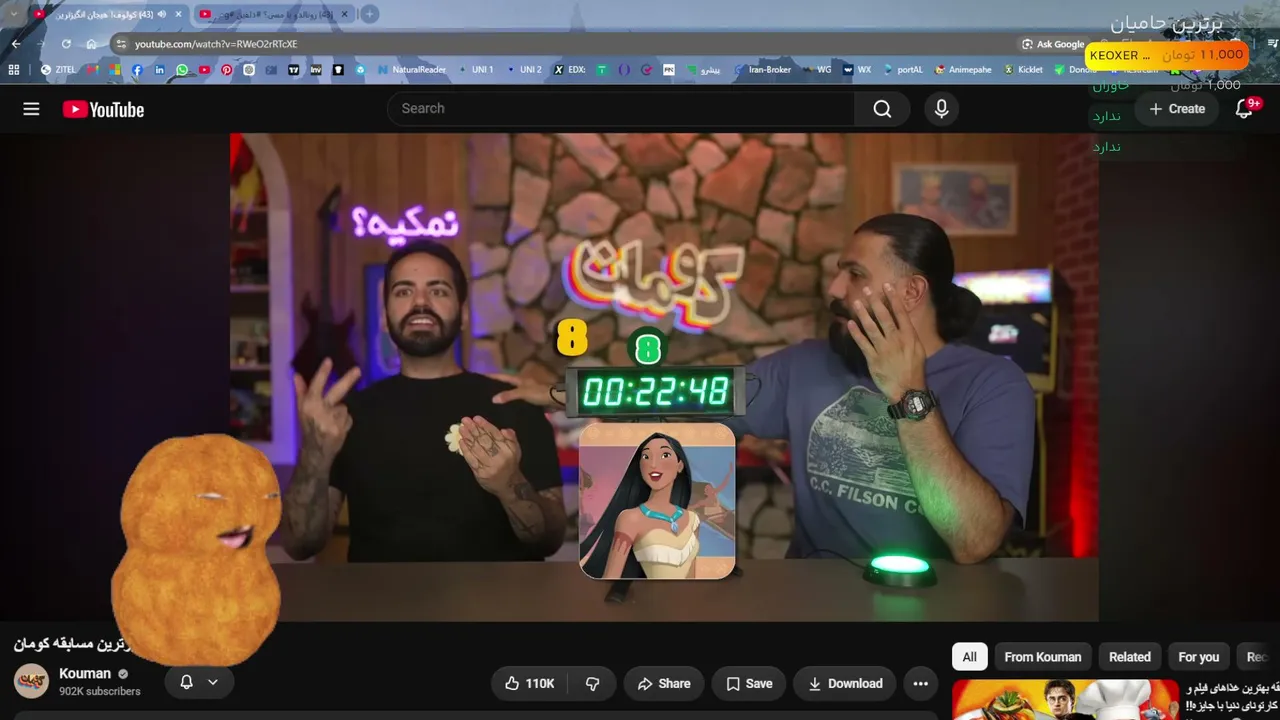Screen dimensions: 1280x720
Task: Open a new browser tab
Action: click(x=369, y=14)
